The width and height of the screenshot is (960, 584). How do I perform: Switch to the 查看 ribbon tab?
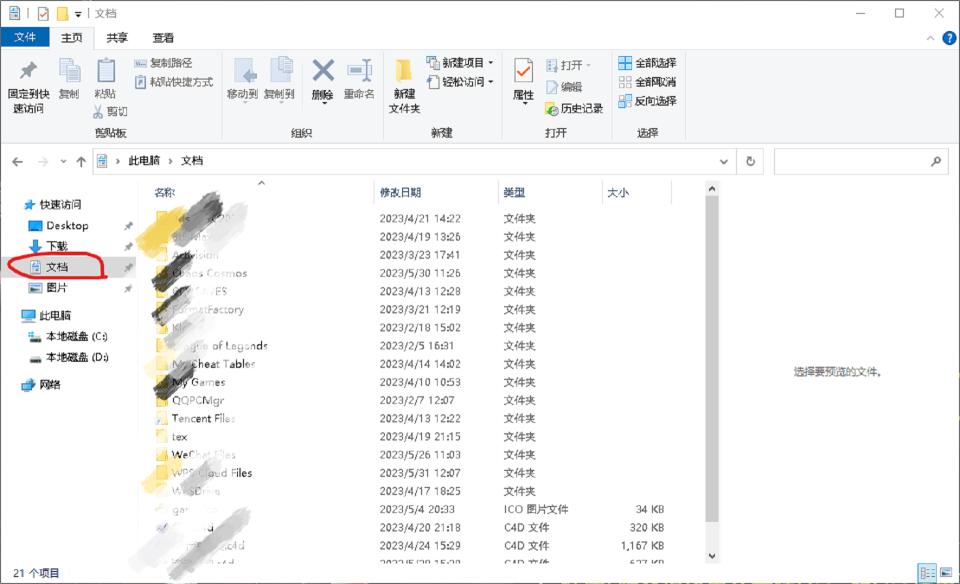pos(162,37)
